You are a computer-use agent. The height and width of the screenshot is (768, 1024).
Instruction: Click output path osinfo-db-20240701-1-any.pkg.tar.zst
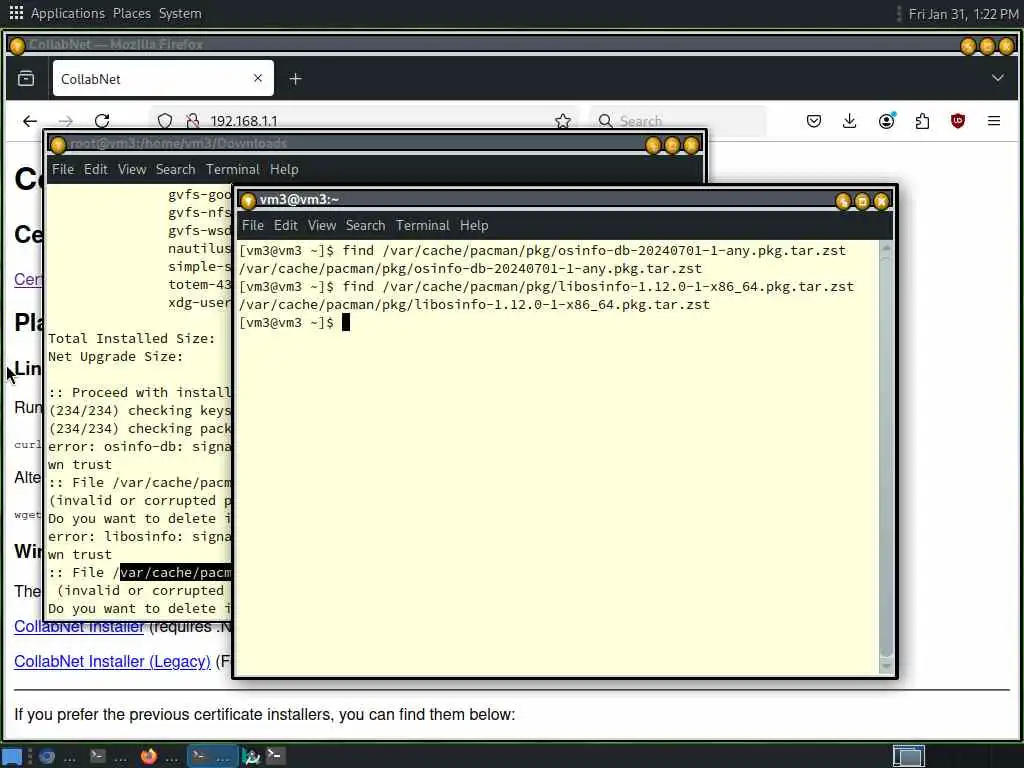click(470, 268)
